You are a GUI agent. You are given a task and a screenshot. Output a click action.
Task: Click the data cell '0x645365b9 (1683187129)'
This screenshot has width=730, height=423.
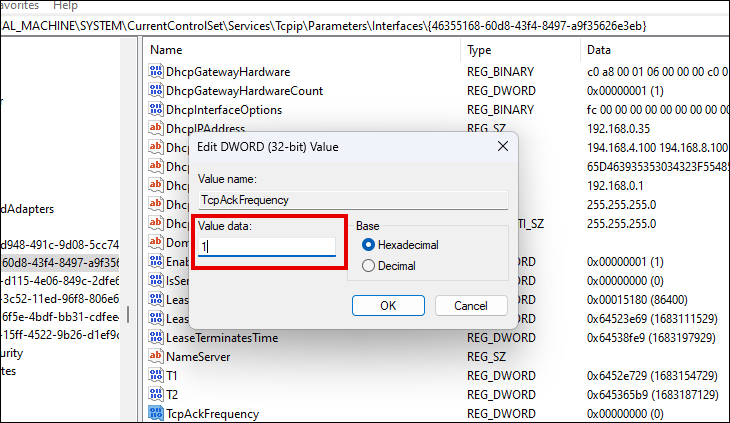[653, 395]
